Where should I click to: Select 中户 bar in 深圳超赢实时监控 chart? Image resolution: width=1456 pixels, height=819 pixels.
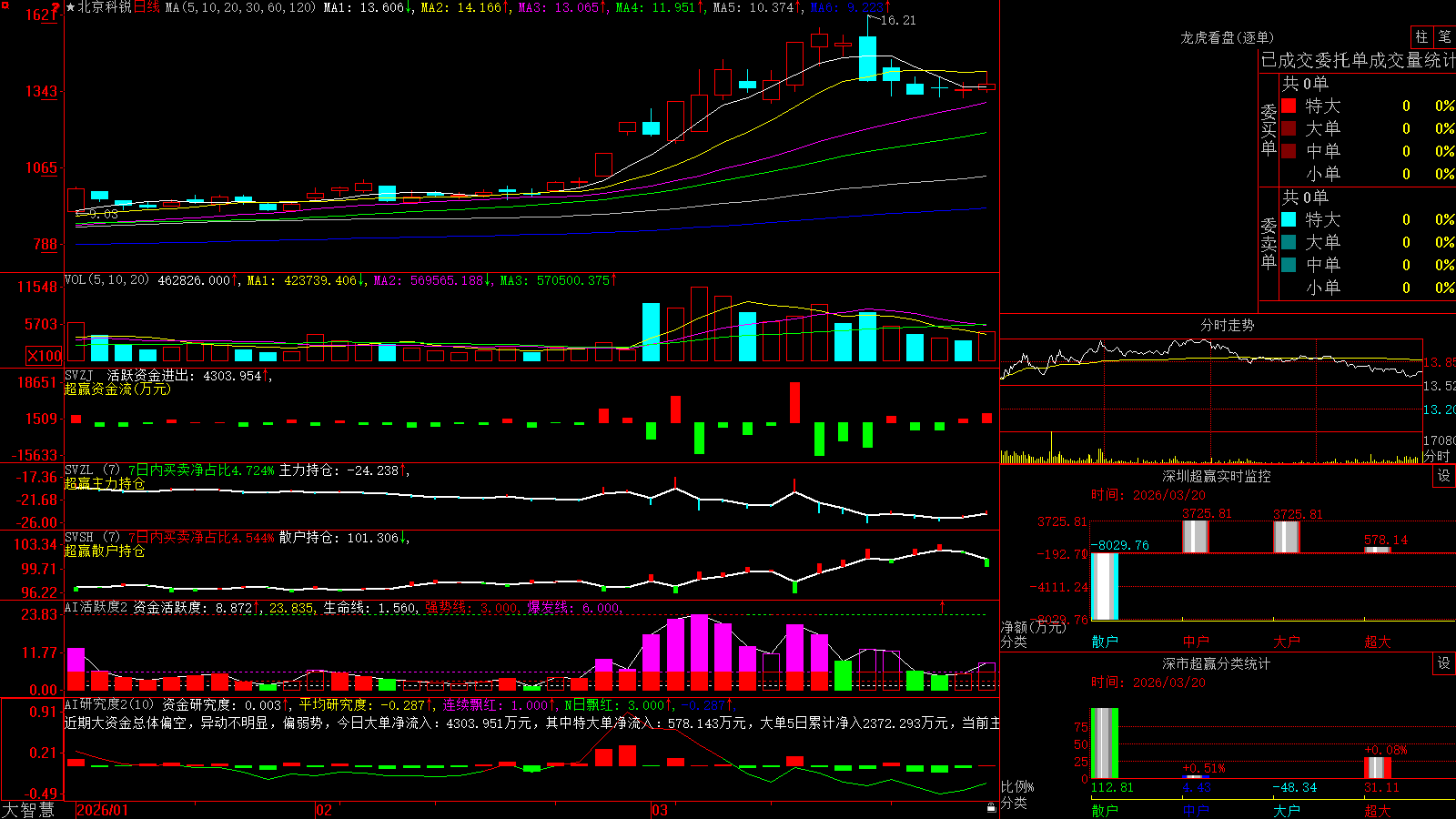click(x=1196, y=537)
